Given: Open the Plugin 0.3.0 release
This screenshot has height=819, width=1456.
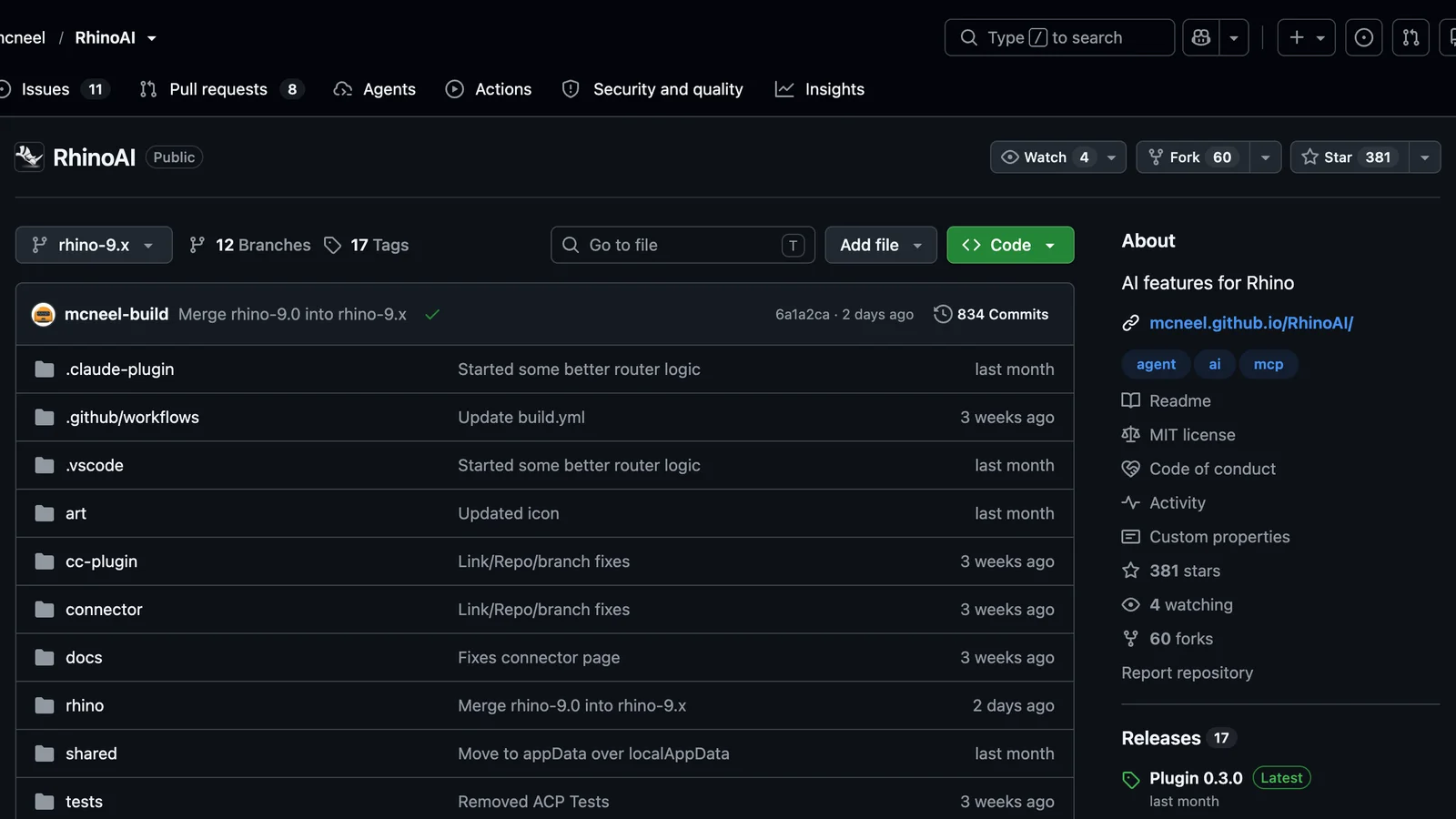Looking at the screenshot, I should (1196, 778).
